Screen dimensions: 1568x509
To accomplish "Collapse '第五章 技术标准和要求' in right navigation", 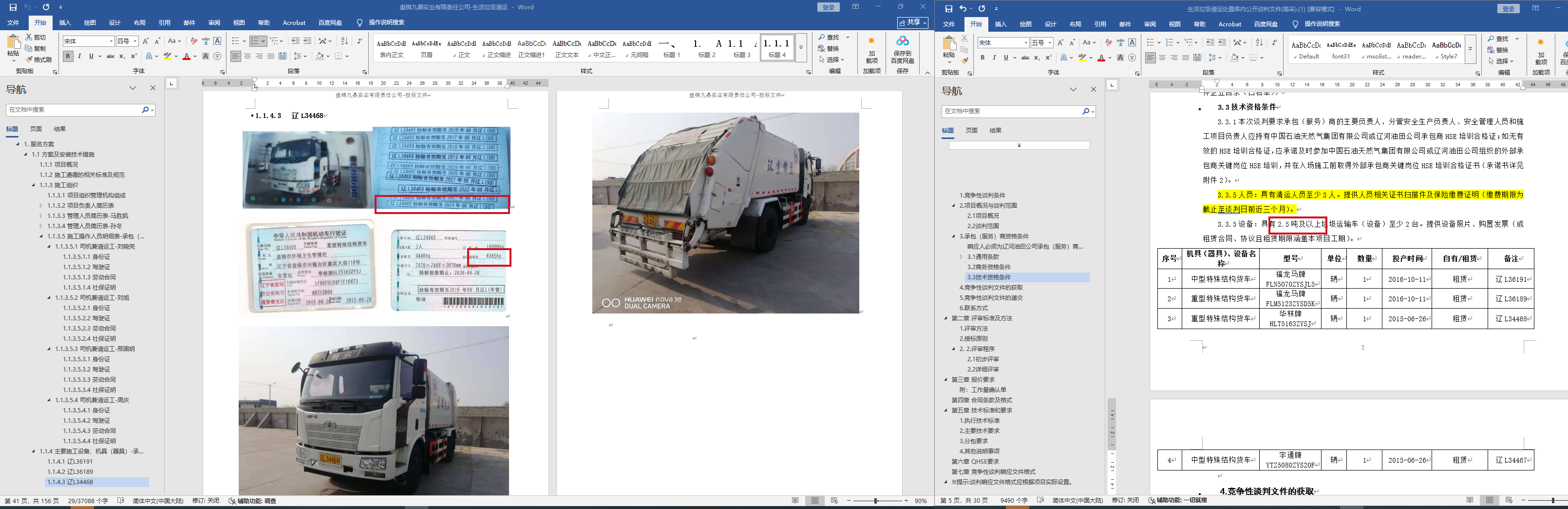I will click(x=946, y=410).
